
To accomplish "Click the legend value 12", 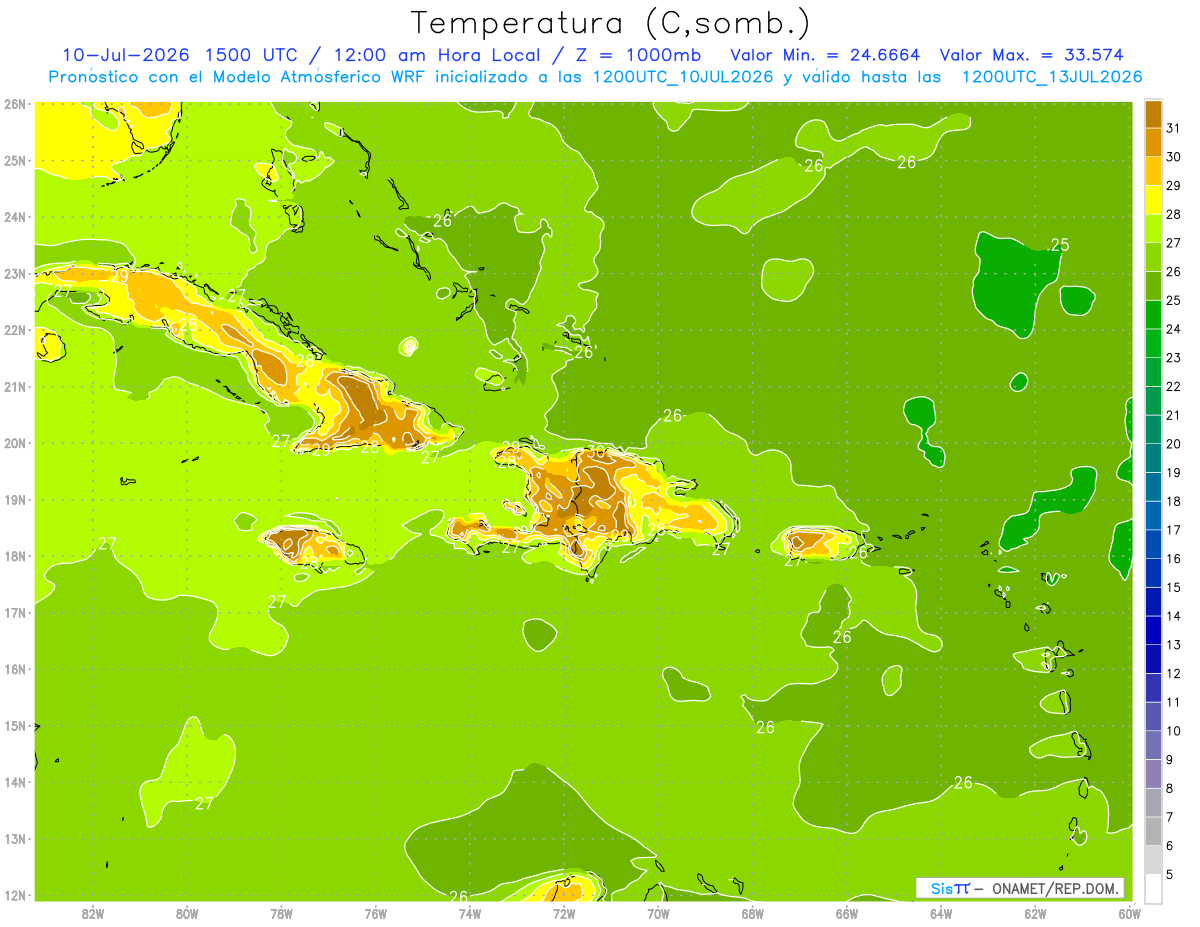I will [x=1173, y=674].
